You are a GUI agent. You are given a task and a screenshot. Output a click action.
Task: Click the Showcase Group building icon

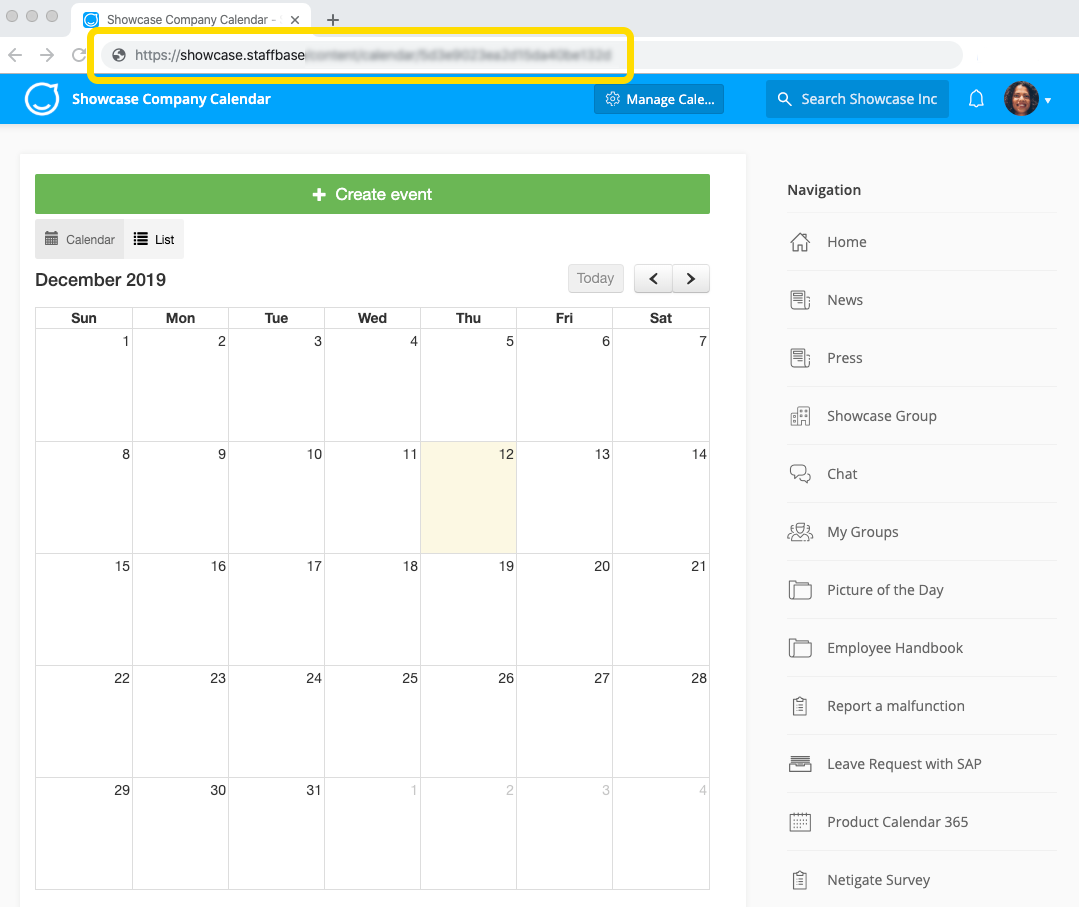(x=800, y=416)
